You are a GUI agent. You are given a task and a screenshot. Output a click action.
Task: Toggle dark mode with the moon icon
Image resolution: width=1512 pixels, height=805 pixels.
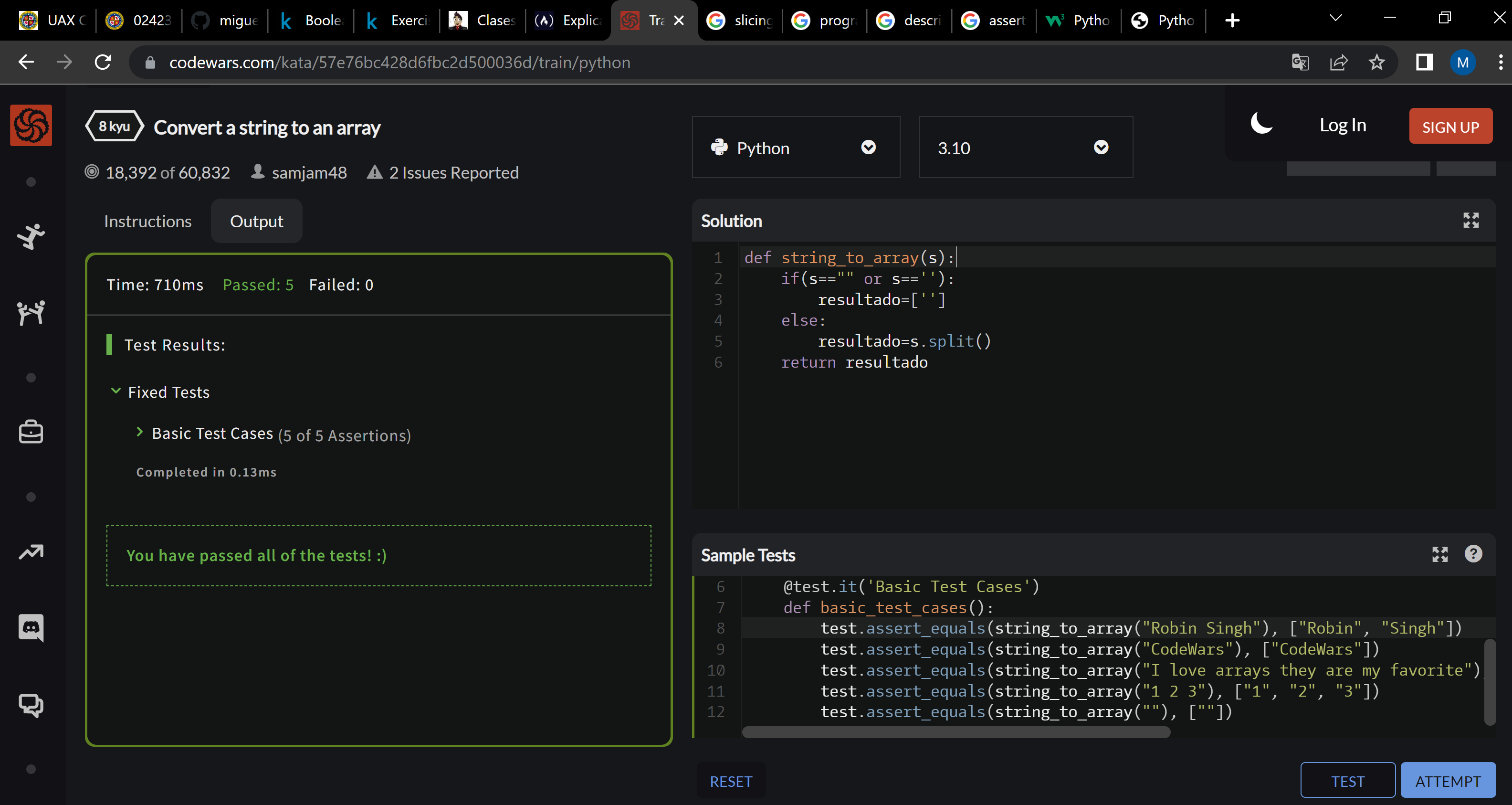1261,124
